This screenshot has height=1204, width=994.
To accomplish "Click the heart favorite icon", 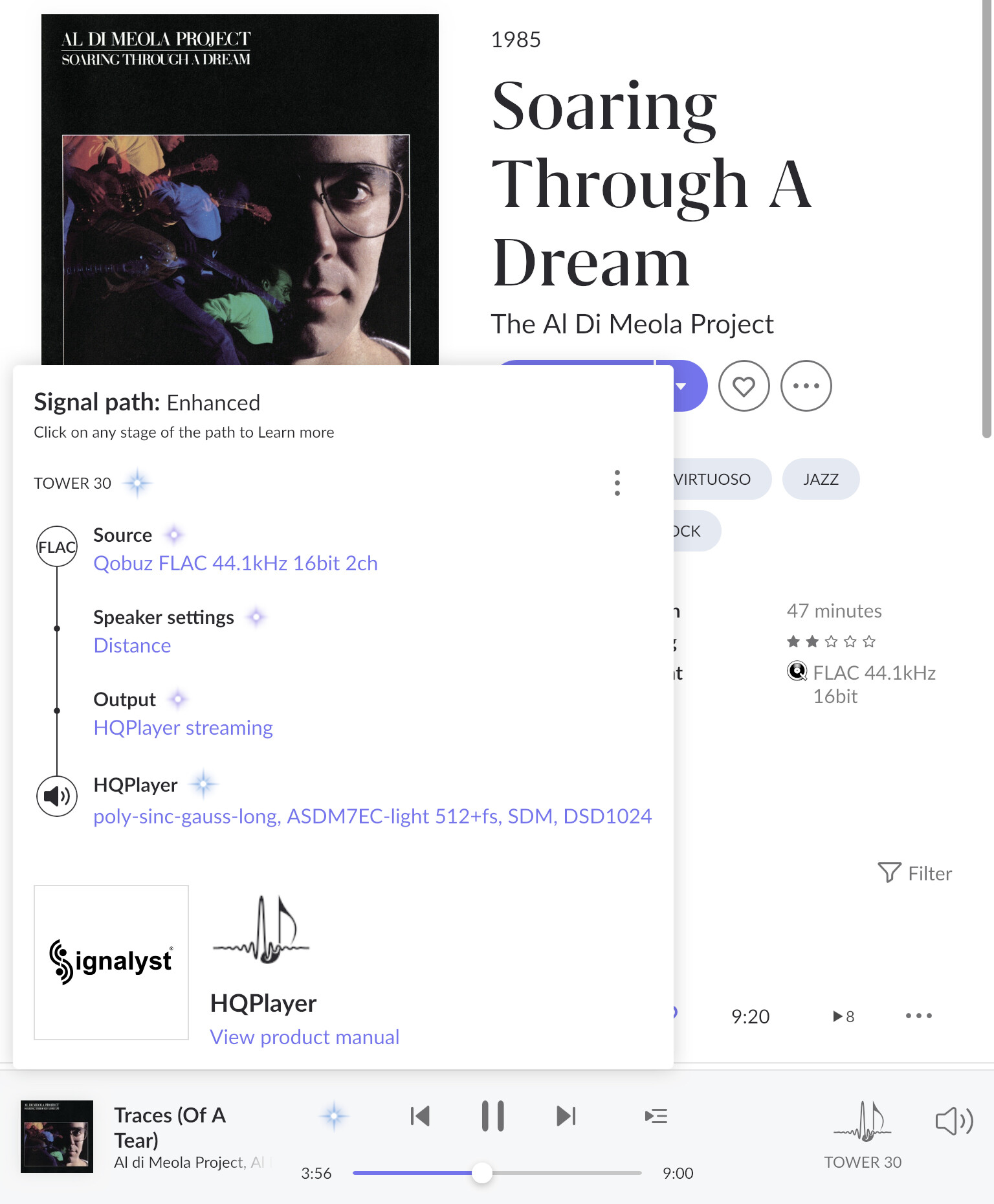I will point(744,386).
